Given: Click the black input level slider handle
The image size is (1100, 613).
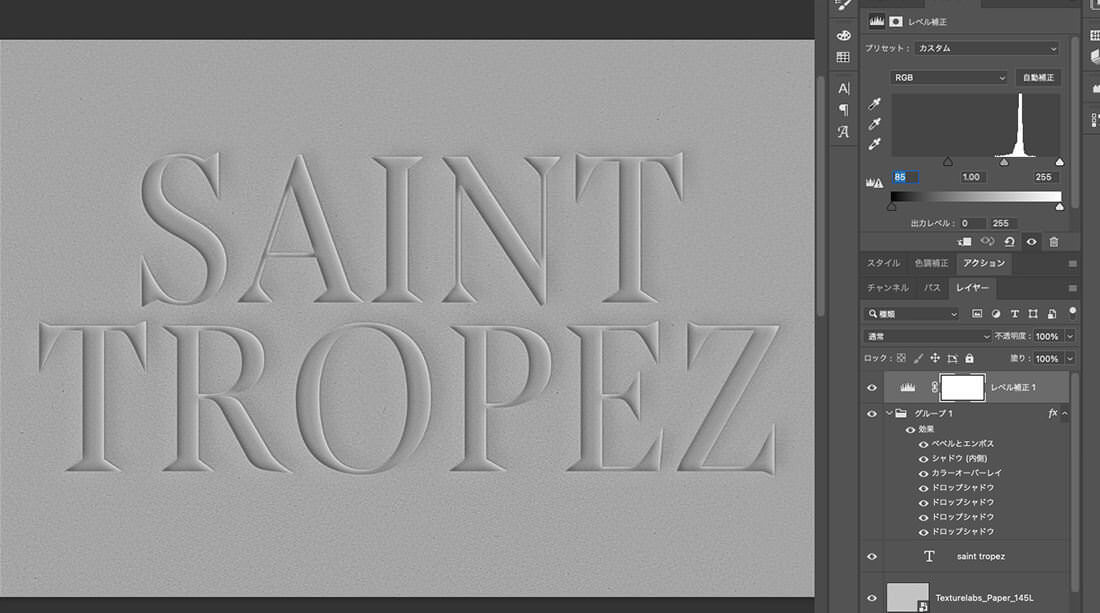Looking at the screenshot, I should tap(948, 162).
